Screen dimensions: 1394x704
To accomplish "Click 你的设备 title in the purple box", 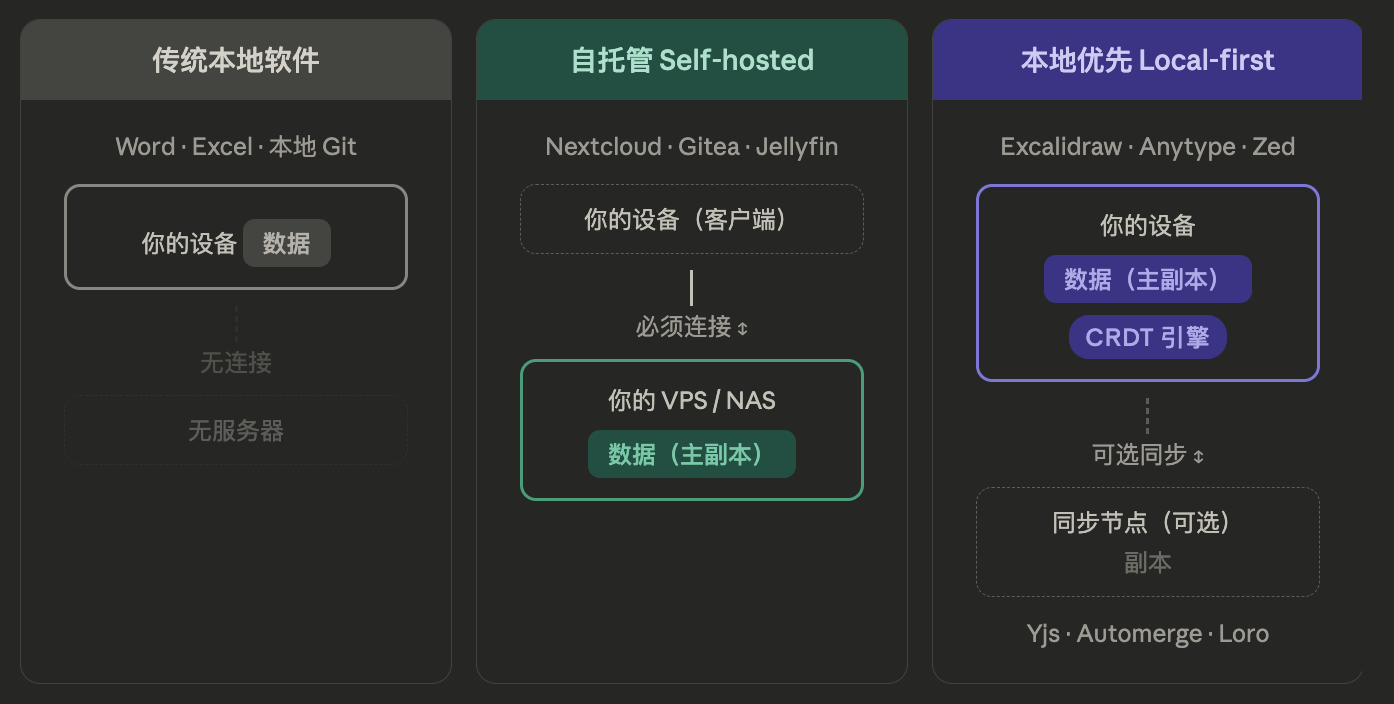I will point(1147,226).
